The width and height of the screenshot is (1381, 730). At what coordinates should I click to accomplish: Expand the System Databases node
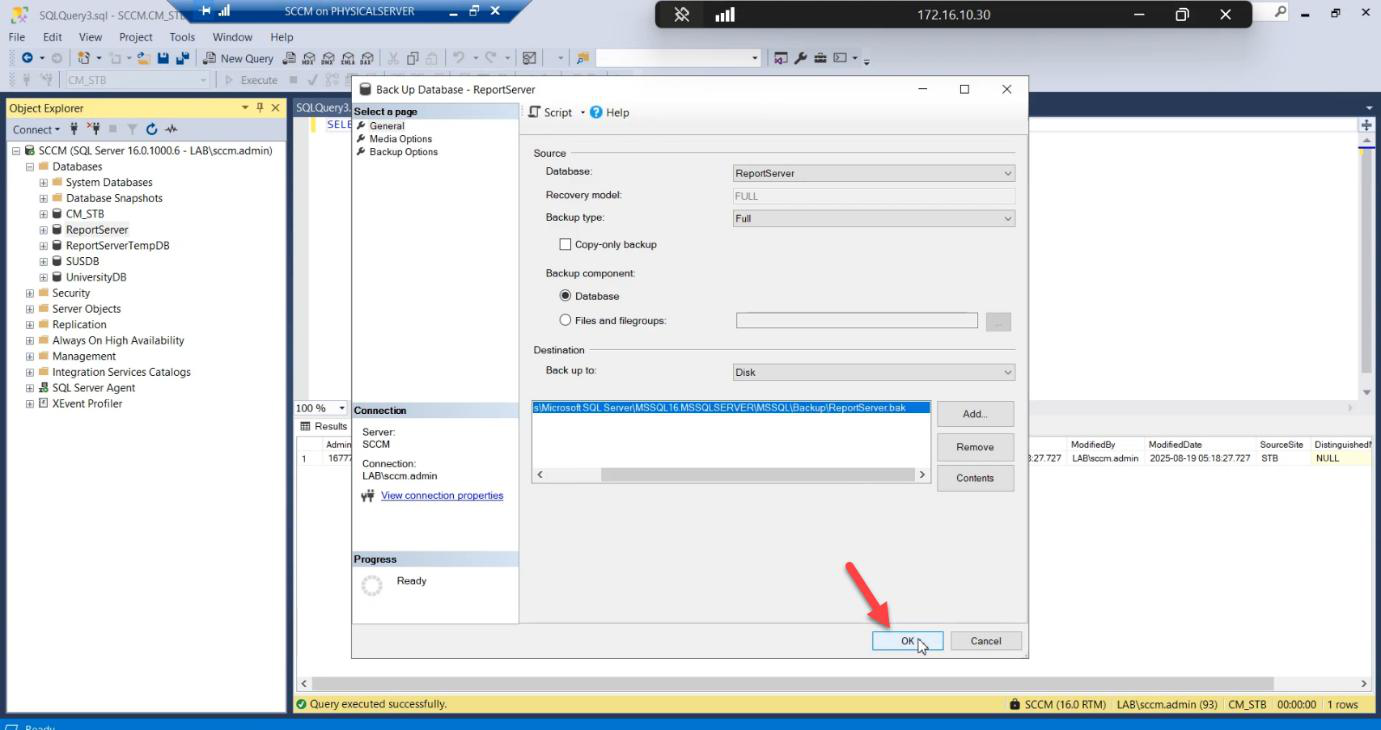(43, 183)
